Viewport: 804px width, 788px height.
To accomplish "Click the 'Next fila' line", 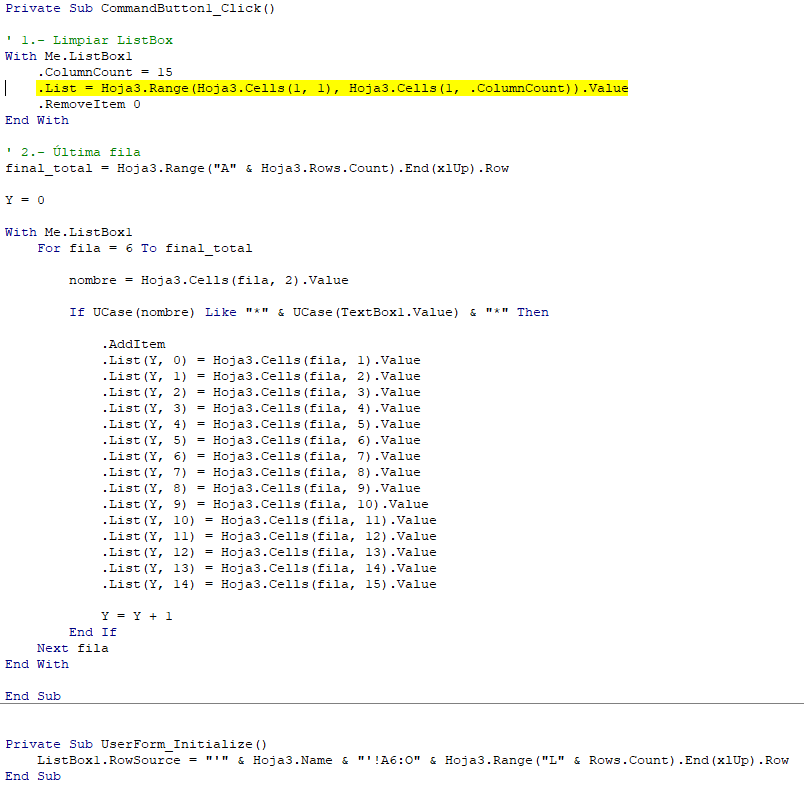I will 72,648.
